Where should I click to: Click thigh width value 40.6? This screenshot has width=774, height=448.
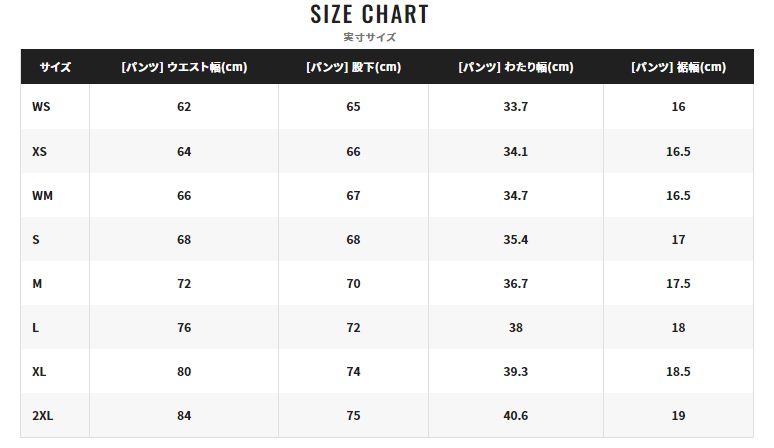tap(516, 416)
